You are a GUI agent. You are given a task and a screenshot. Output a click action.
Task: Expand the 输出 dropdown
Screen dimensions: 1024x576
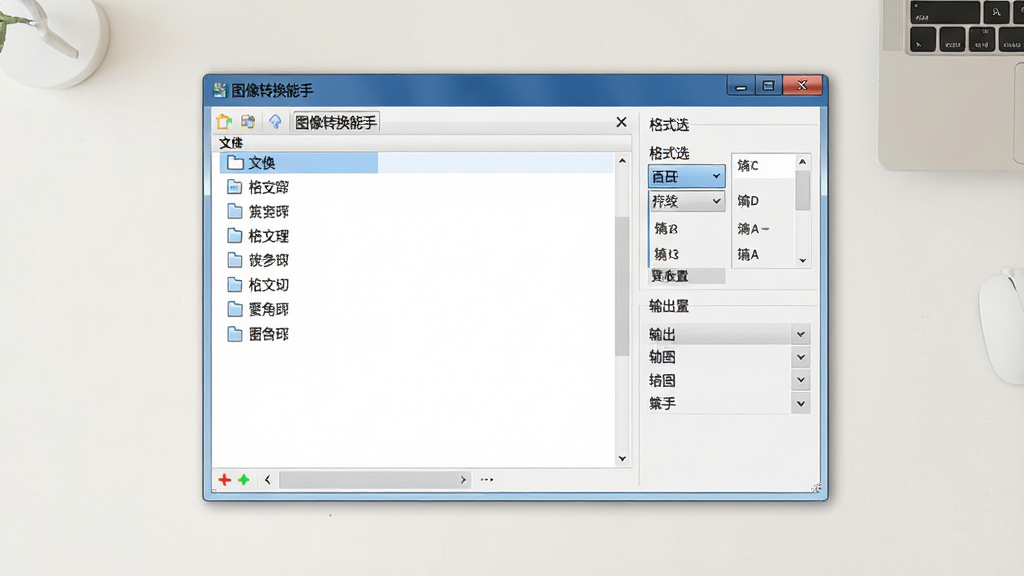[x=801, y=334]
